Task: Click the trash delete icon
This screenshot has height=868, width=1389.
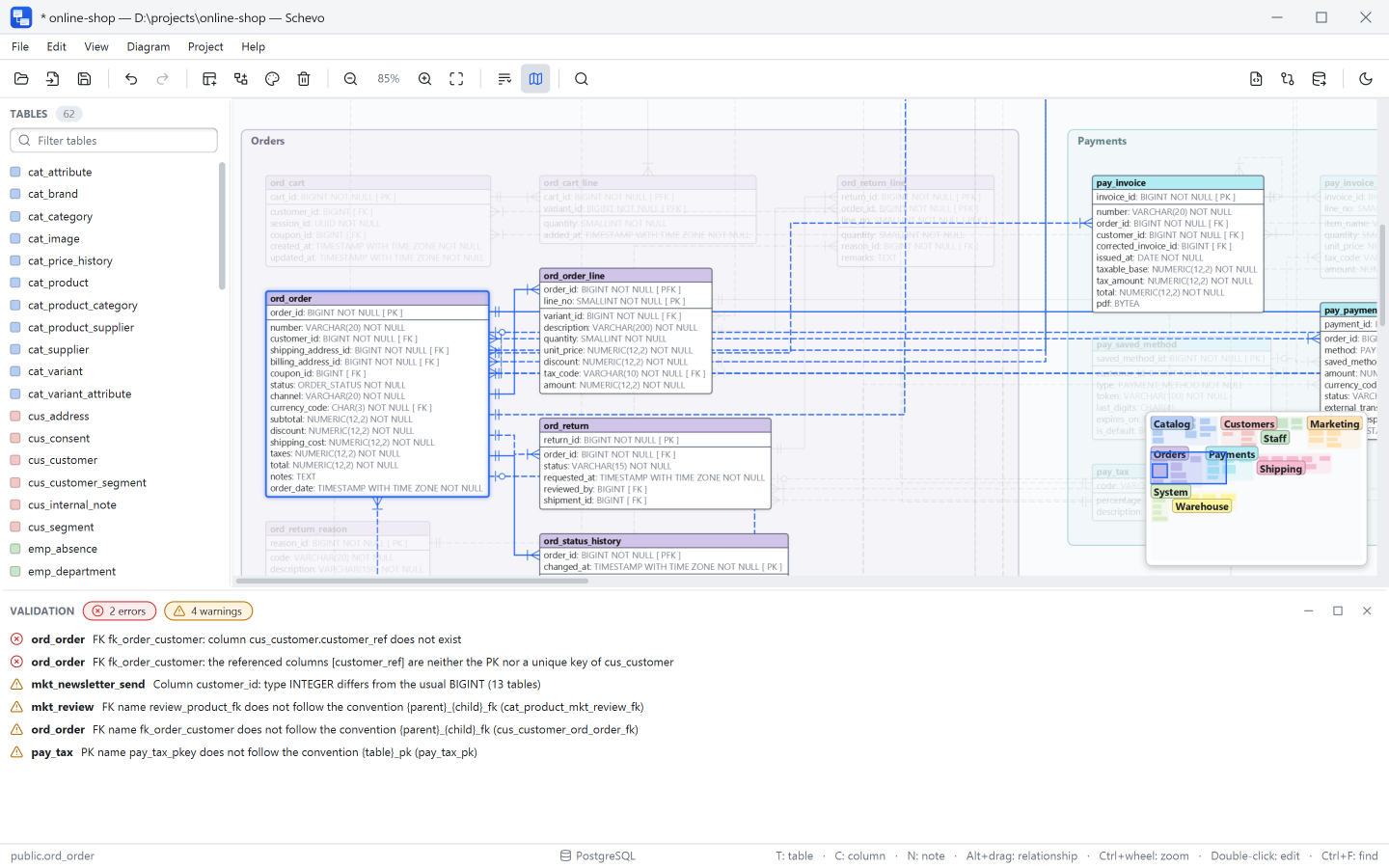Action: pyautogui.click(x=304, y=79)
